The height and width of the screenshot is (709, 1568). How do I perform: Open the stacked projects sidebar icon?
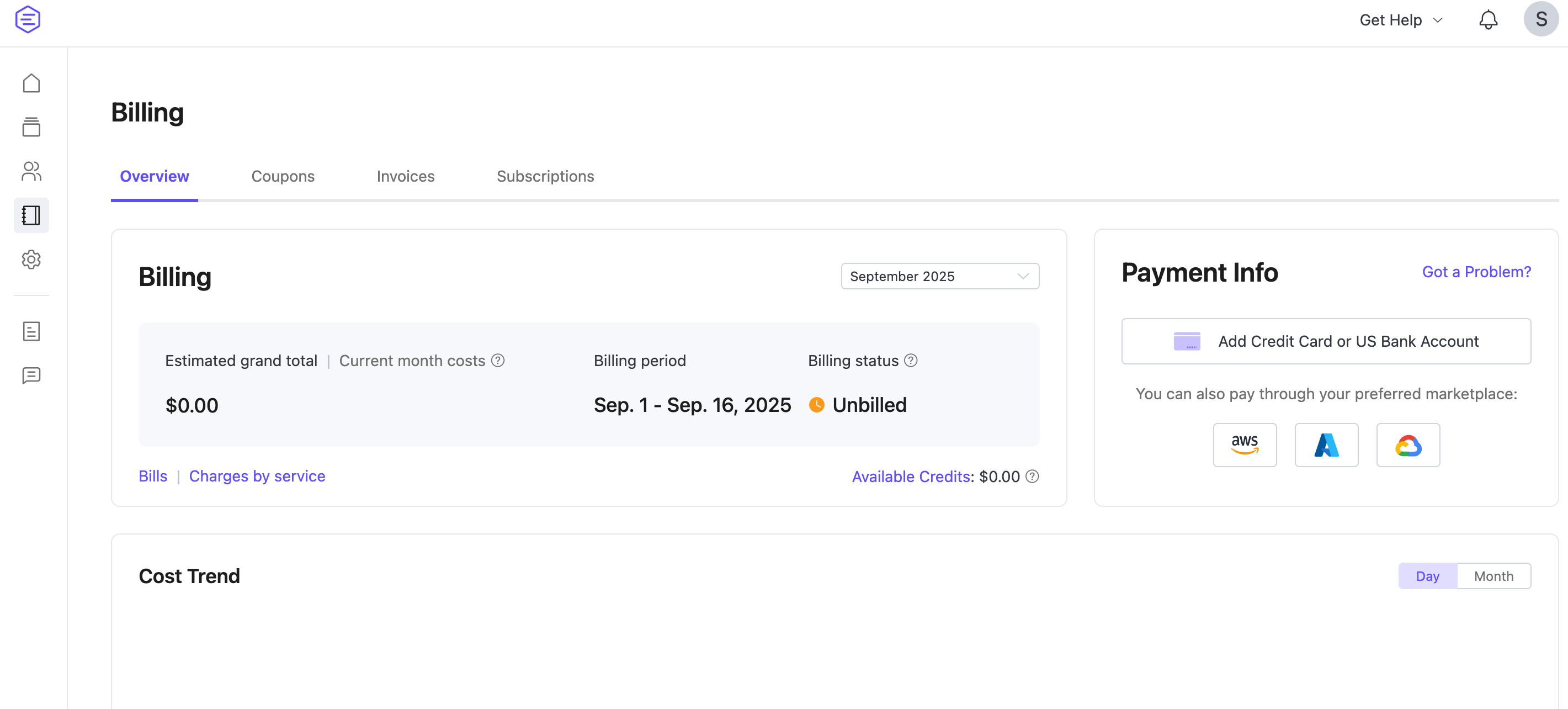tap(31, 128)
